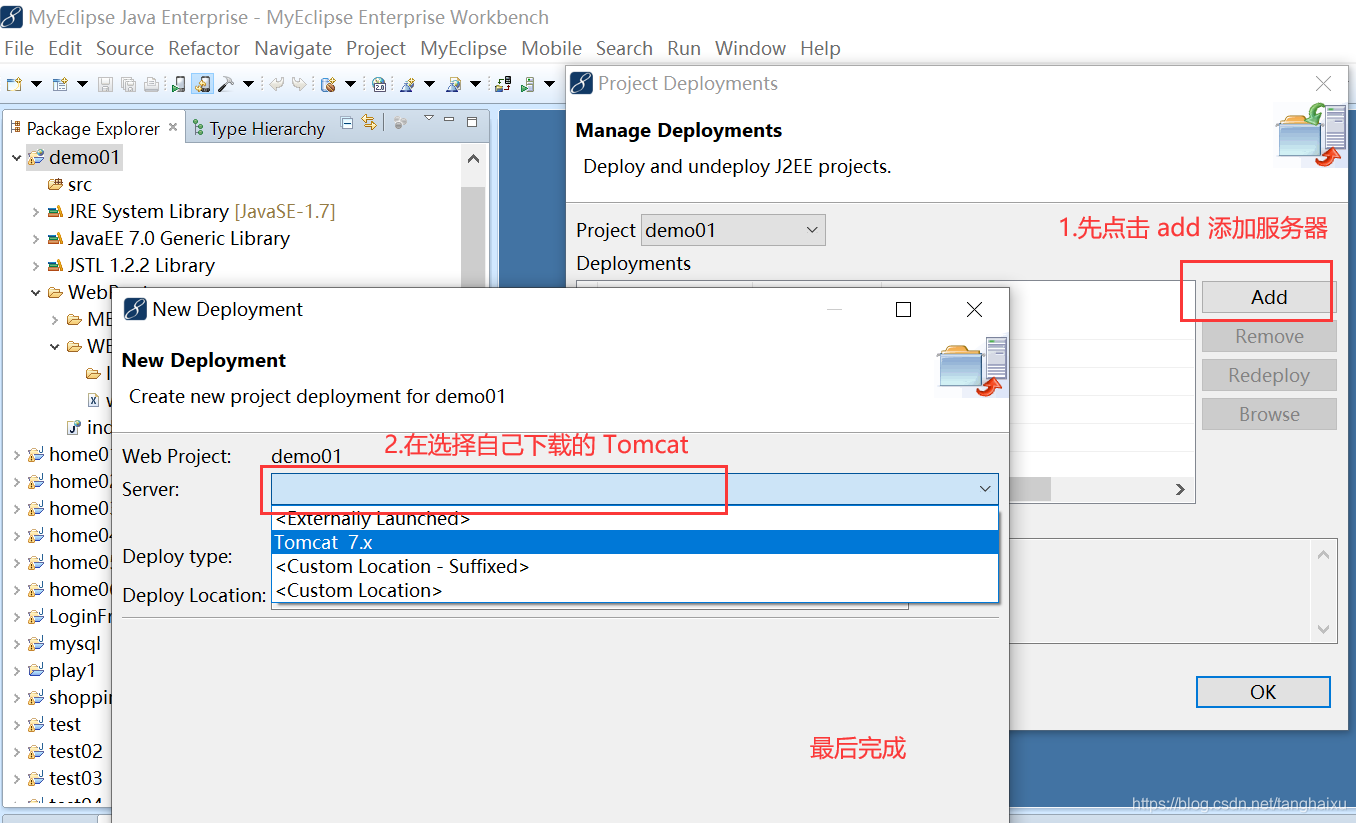
Task: Toggle Link with Editor in Package Explorer
Action: 369,122
